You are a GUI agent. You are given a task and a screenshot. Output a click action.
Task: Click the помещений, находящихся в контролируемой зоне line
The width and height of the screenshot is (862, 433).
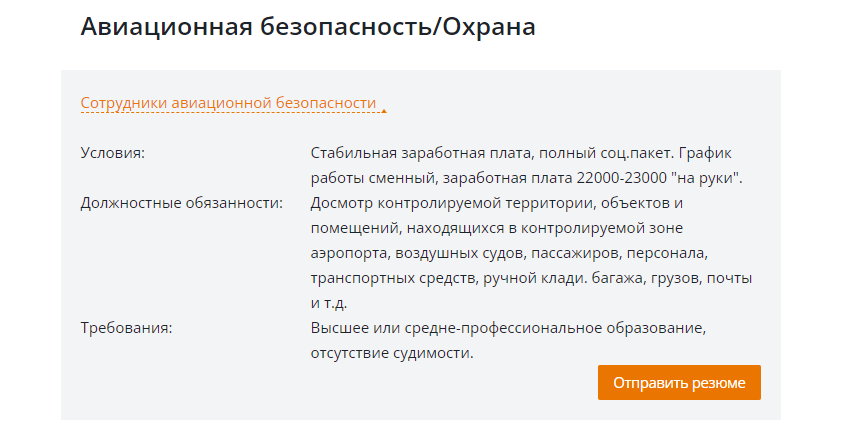tap(496, 228)
